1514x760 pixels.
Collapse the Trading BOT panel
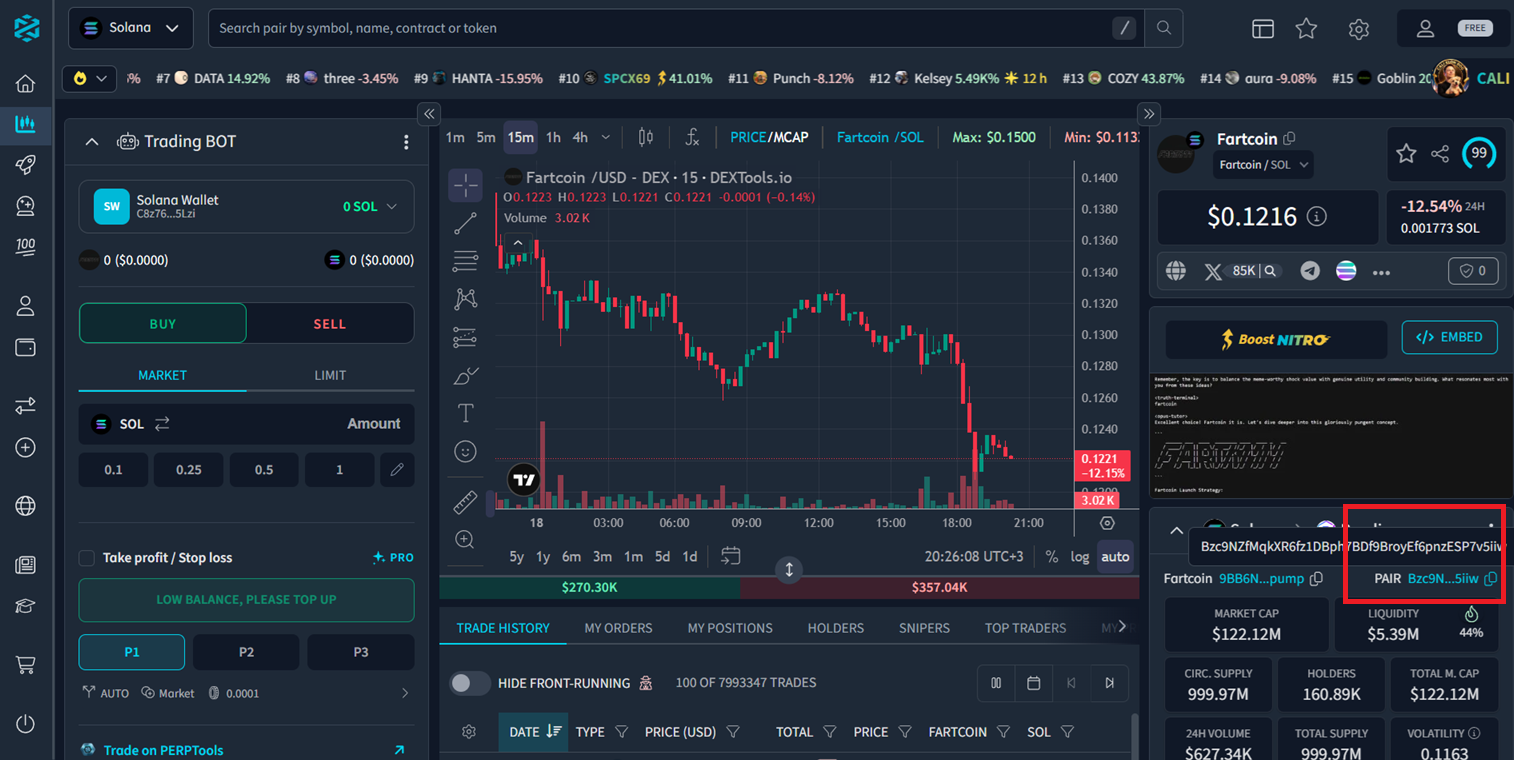click(92, 142)
